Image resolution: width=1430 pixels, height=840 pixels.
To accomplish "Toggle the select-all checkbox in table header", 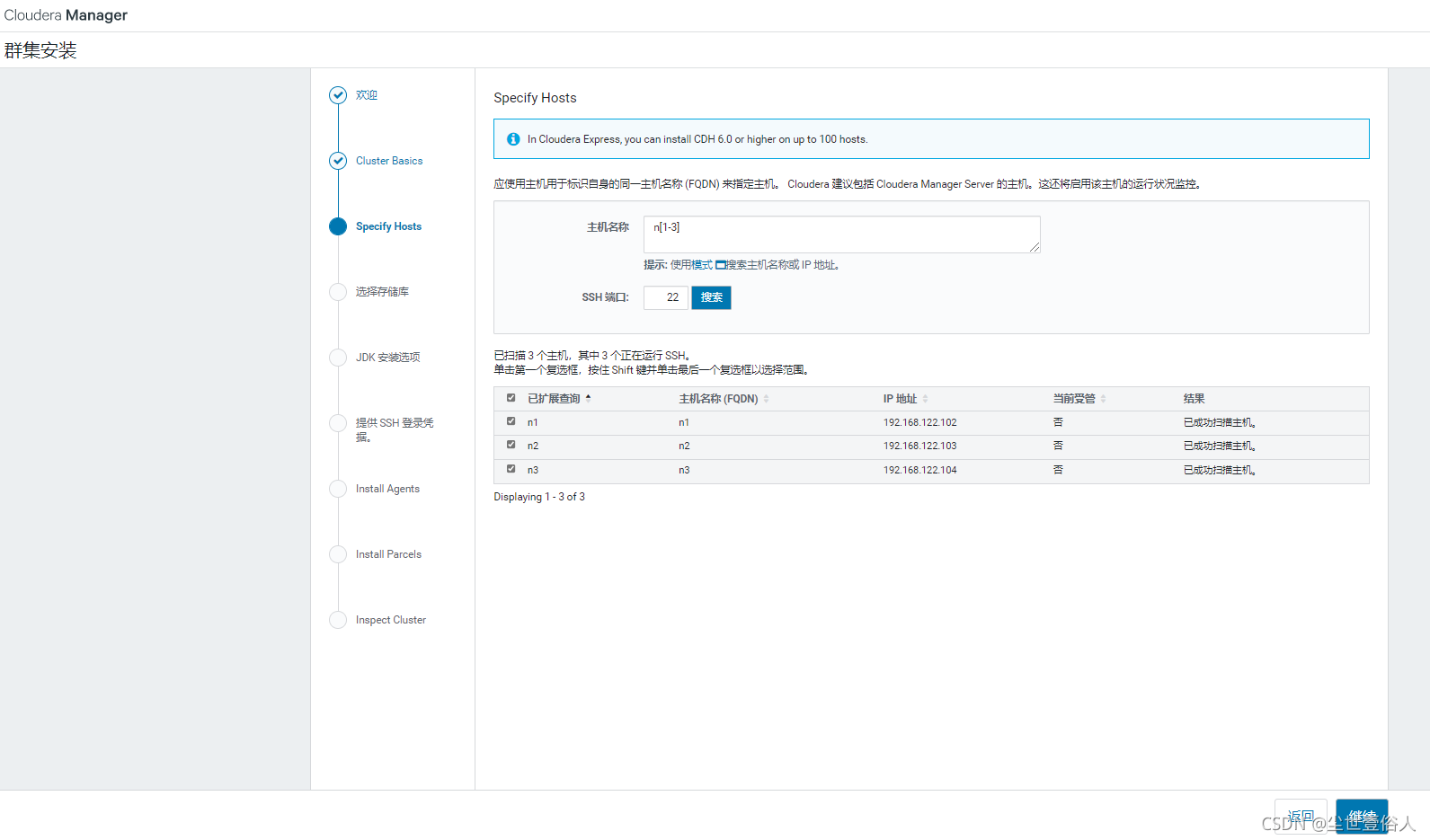I will [x=511, y=398].
